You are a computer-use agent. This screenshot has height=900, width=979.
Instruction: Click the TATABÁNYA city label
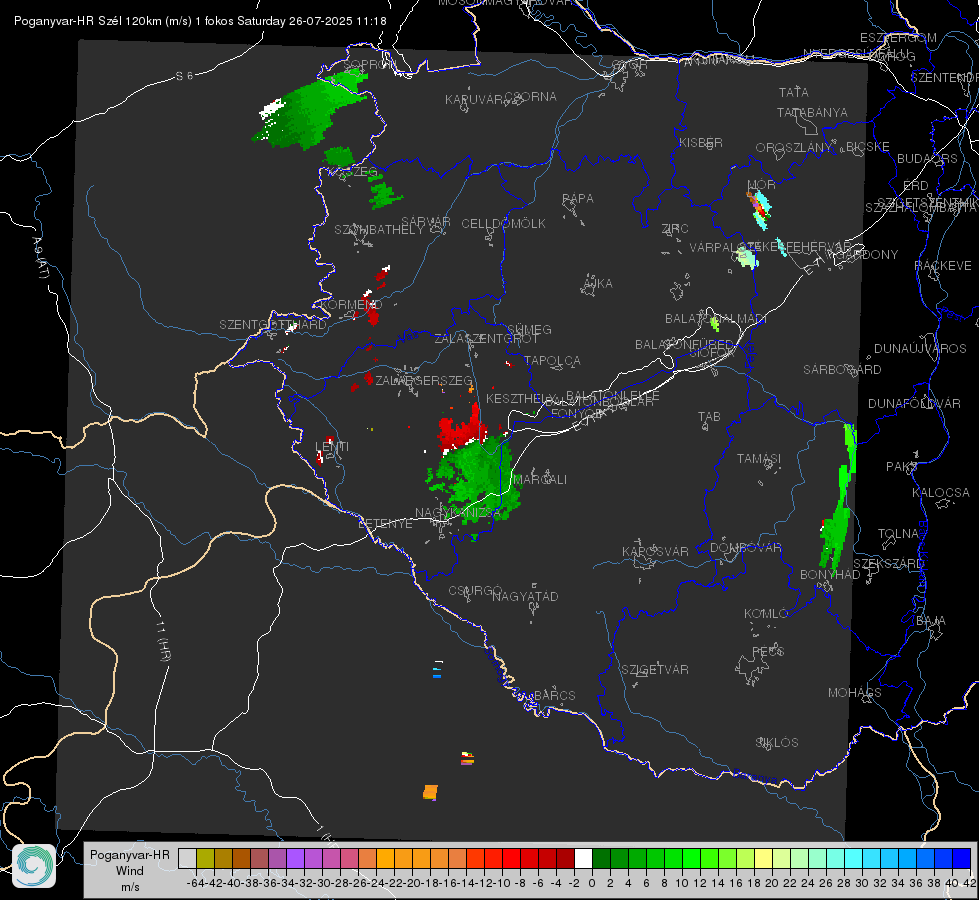(812, 112)
